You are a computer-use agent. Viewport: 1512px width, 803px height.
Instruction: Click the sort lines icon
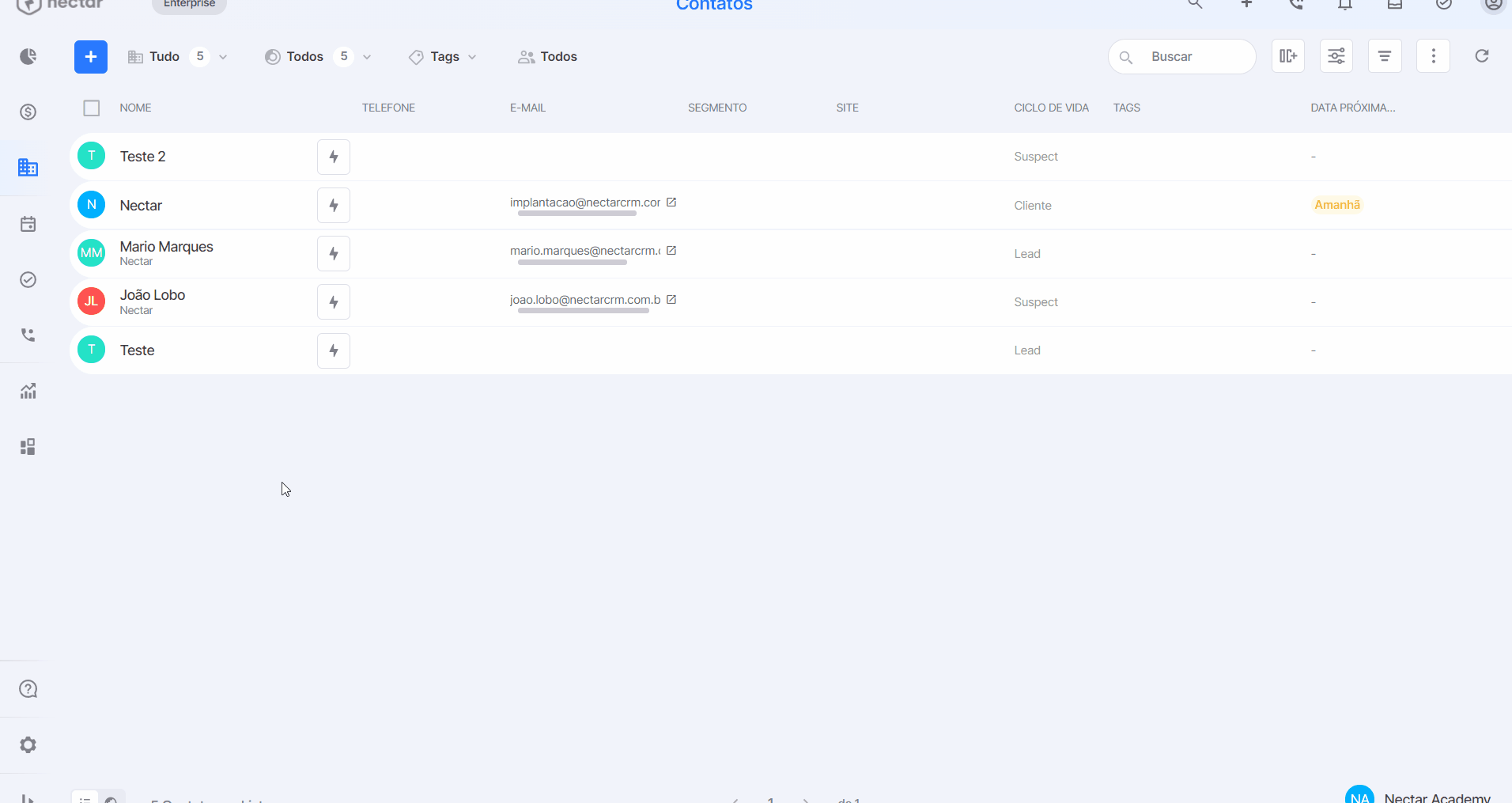click(1385, 56)
